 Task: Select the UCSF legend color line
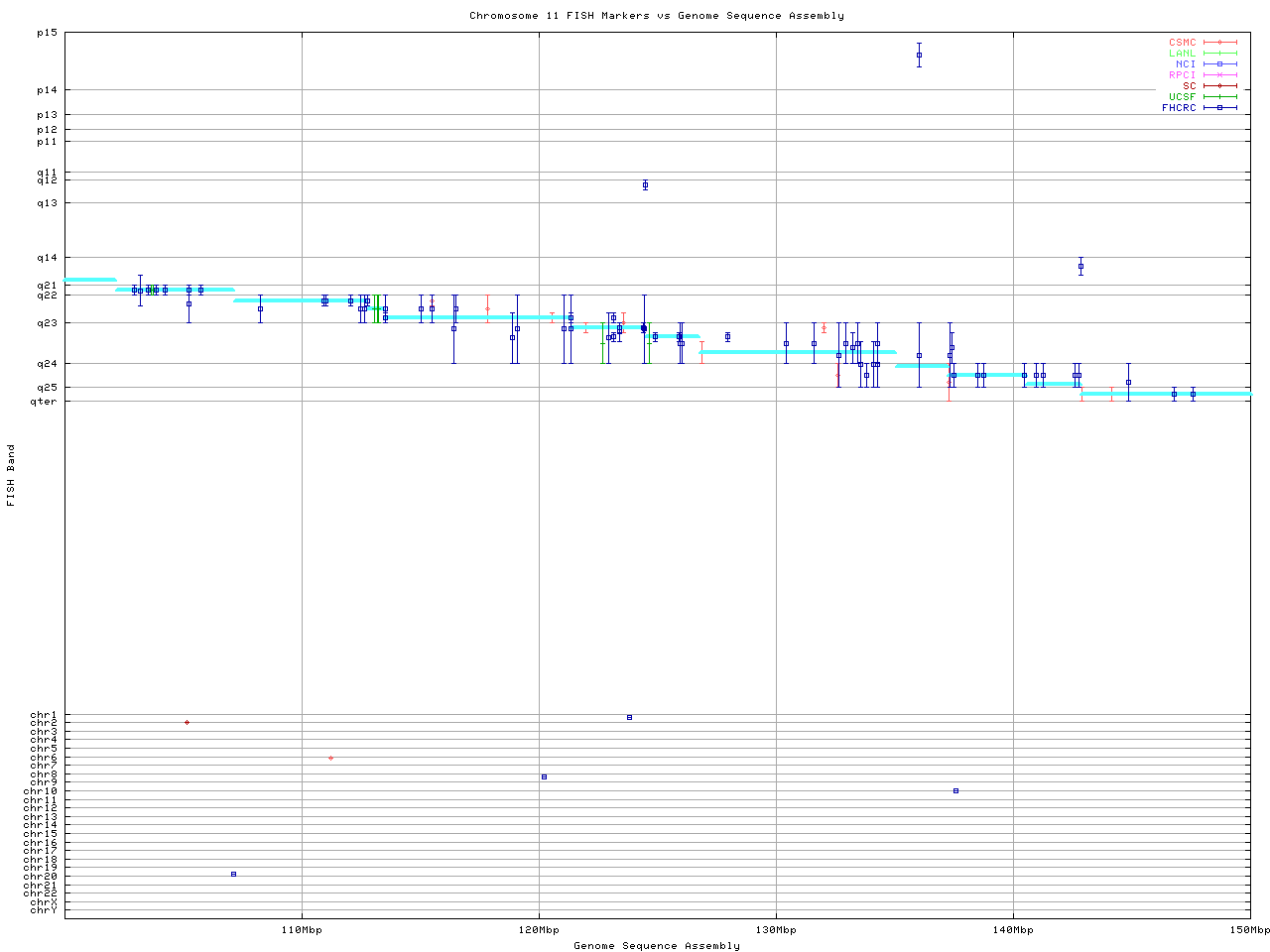coord(1219,97)
